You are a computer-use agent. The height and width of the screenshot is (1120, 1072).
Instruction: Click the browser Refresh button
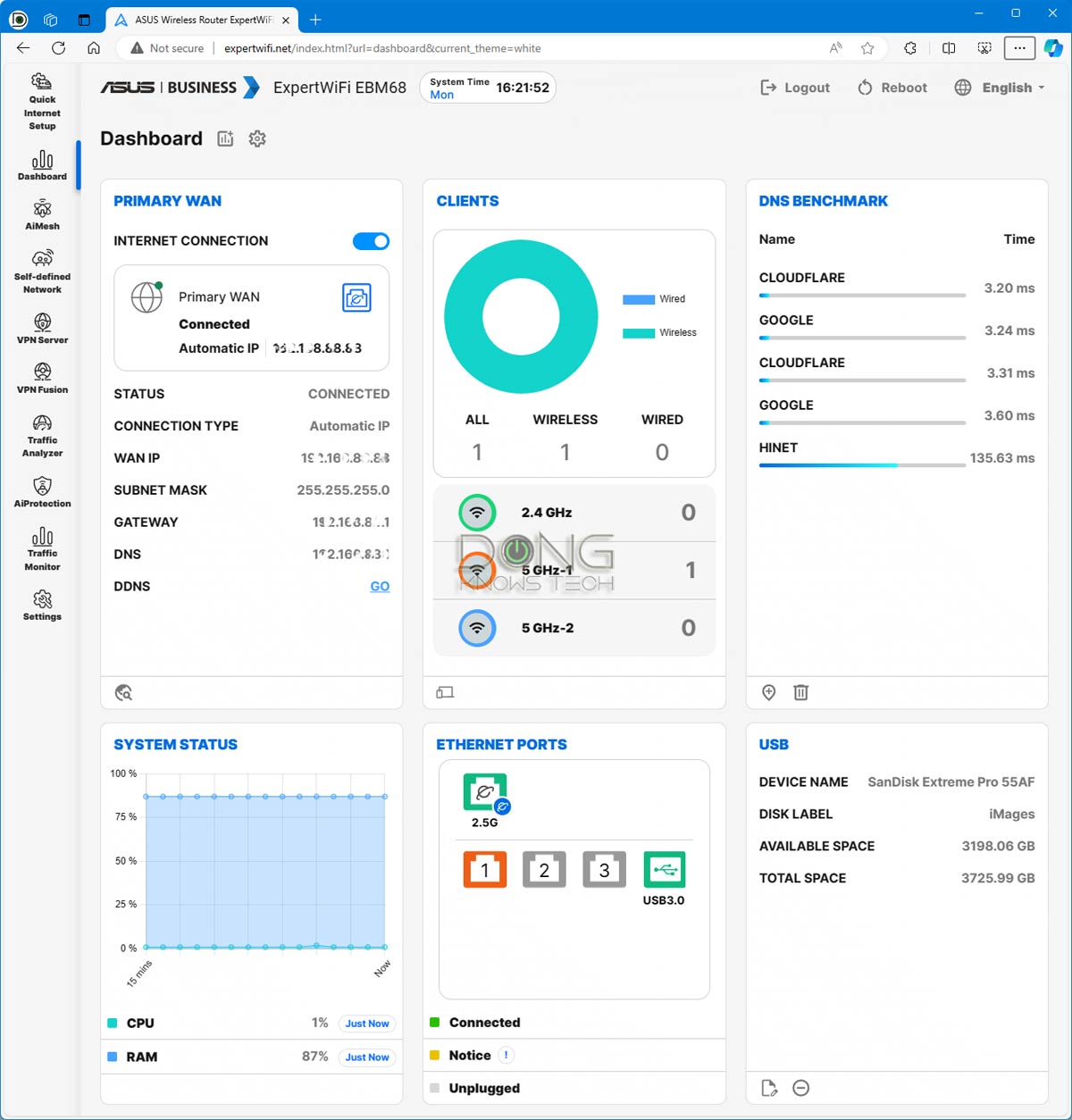coord(59,48)
